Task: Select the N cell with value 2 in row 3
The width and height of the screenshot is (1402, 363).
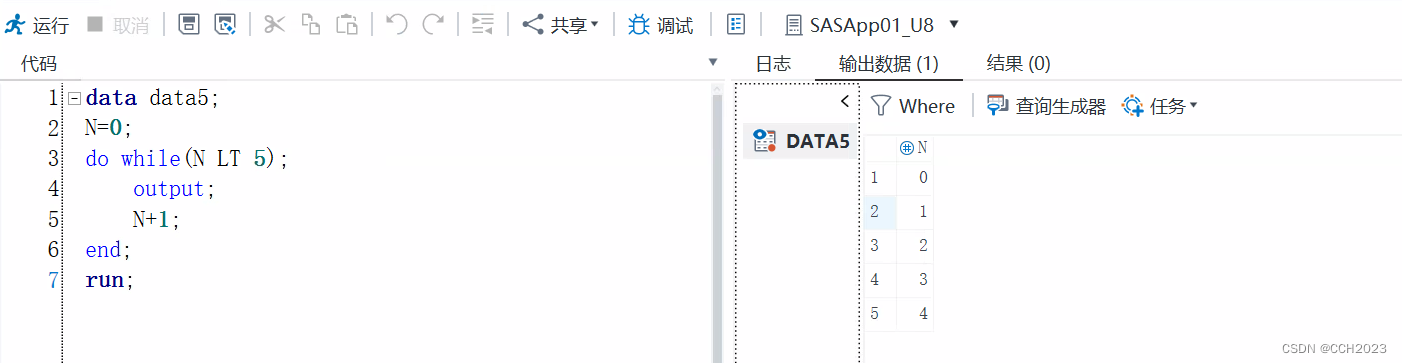Action: pos(915,245)
